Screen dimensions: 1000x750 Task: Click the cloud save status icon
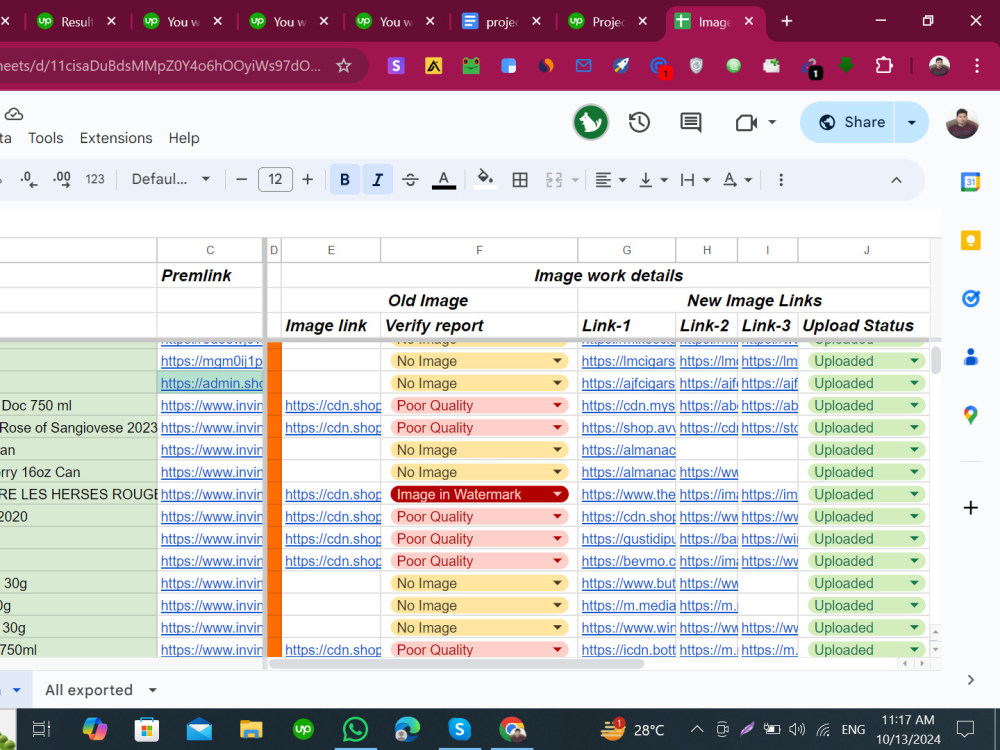13,114
